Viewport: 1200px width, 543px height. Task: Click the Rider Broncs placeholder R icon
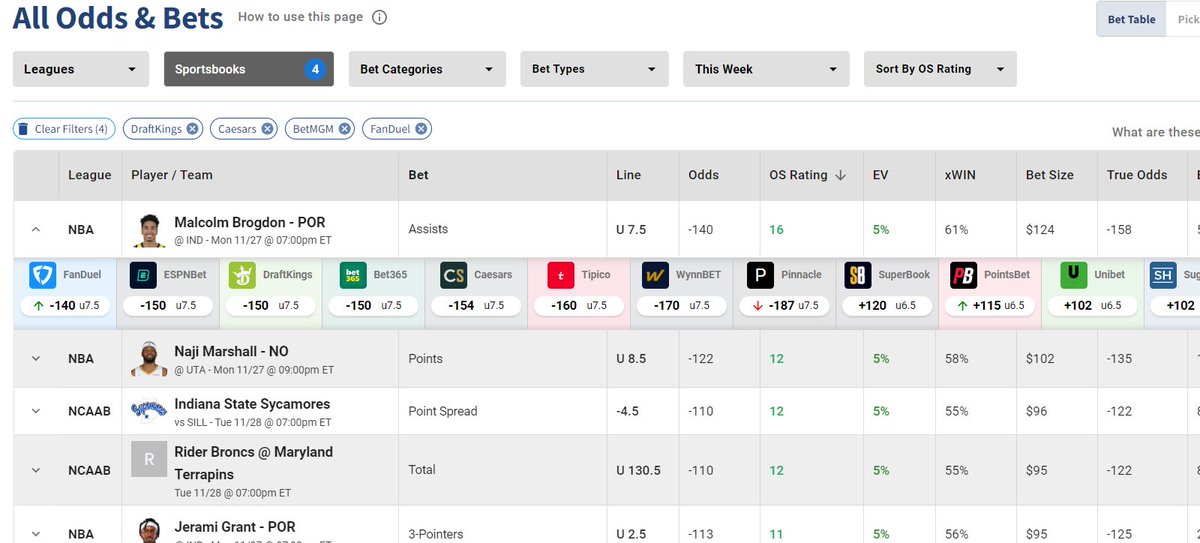[149, 460]
